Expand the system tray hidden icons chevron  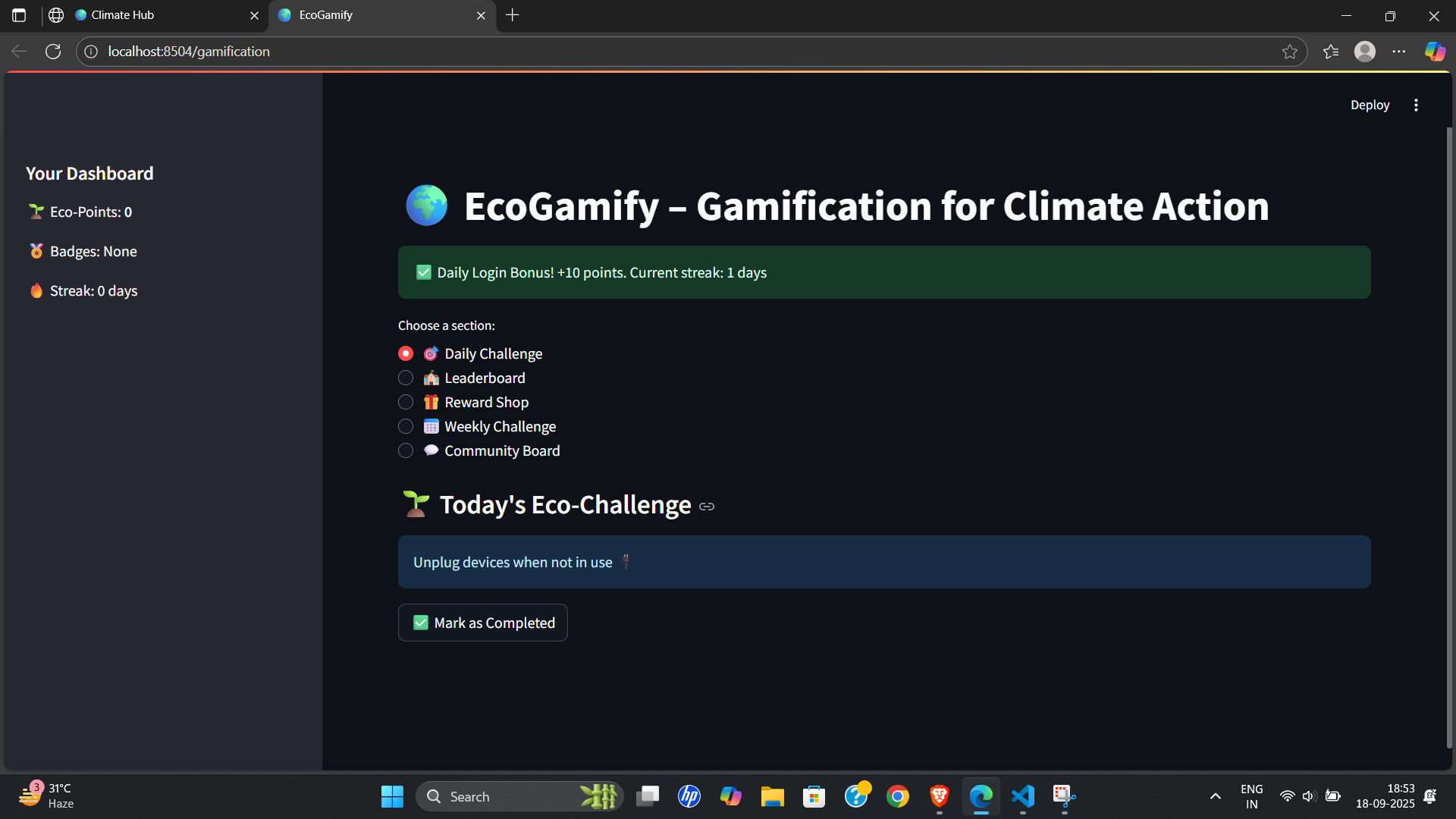point(1215,796)
